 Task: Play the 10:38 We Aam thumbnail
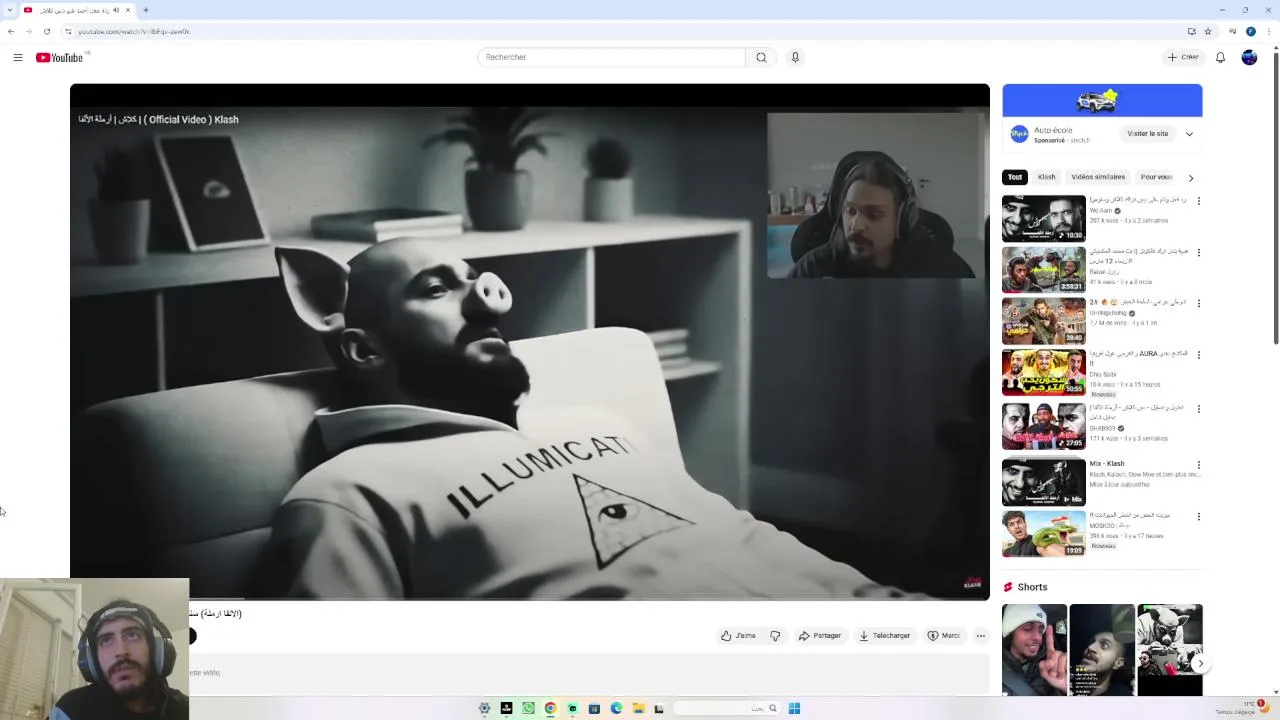pyautogui.click(x=1043, y=218)
